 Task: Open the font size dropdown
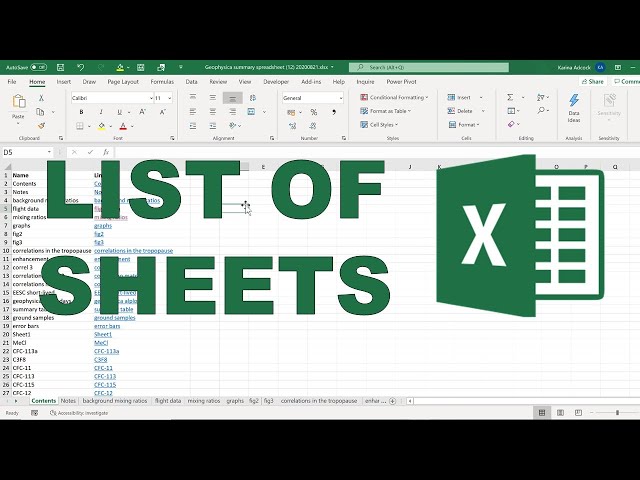tap(169, 98)
